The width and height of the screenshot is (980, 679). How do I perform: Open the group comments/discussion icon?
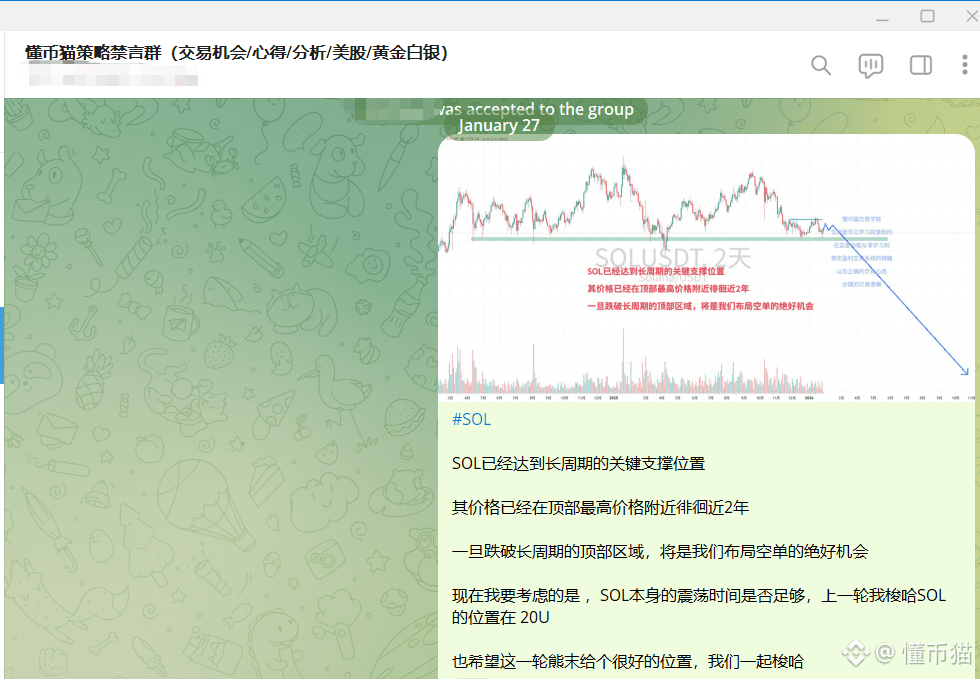[871, 65]
